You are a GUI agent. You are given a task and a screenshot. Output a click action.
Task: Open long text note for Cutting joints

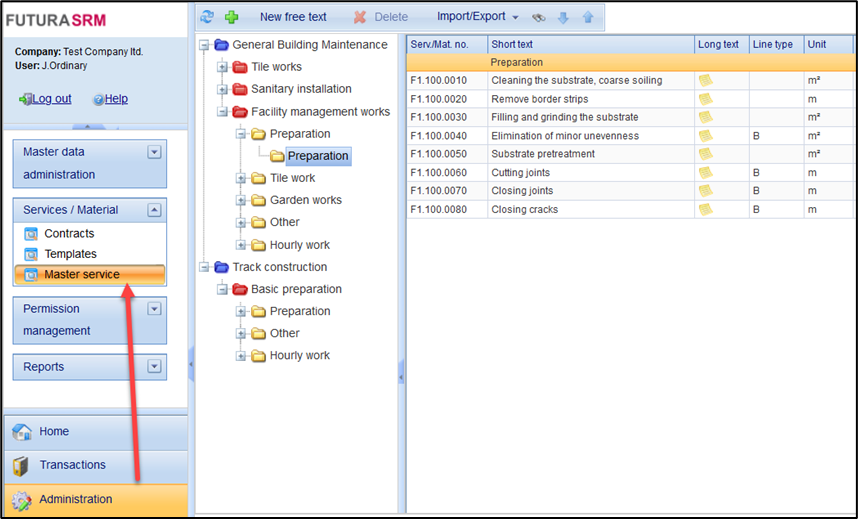706,172
